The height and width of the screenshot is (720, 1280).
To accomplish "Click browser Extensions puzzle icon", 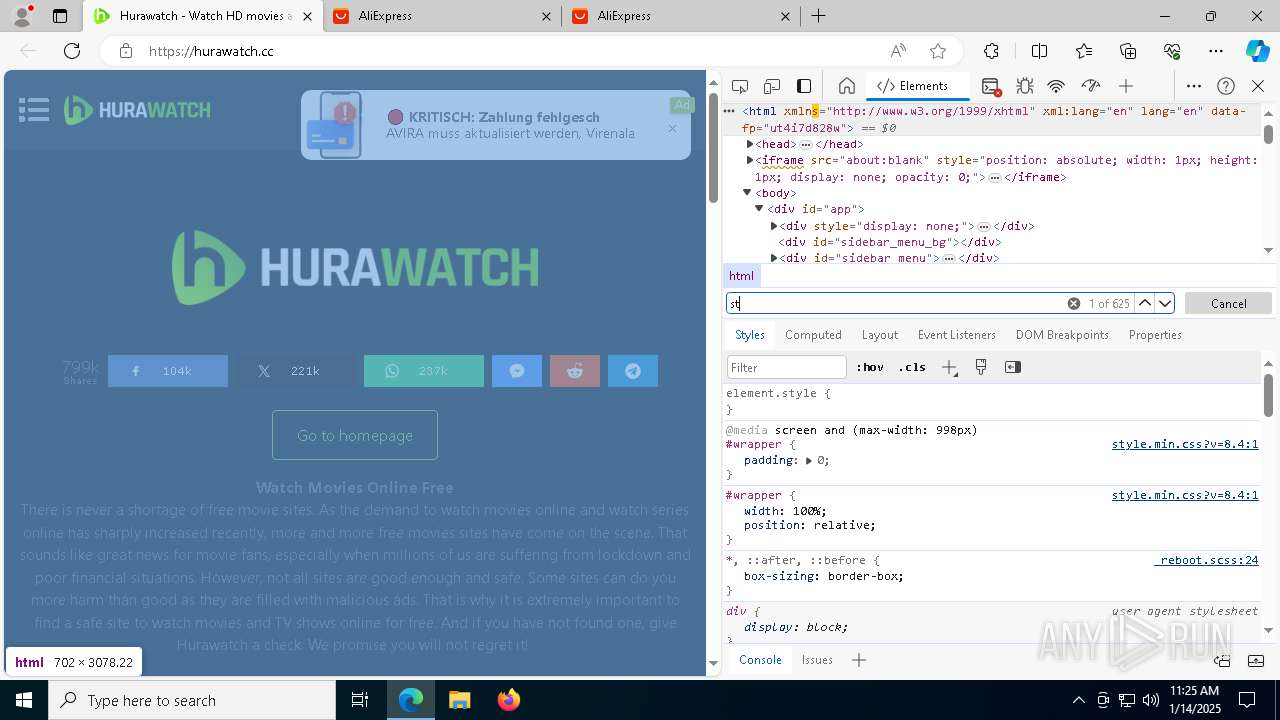I will (991, 51).
